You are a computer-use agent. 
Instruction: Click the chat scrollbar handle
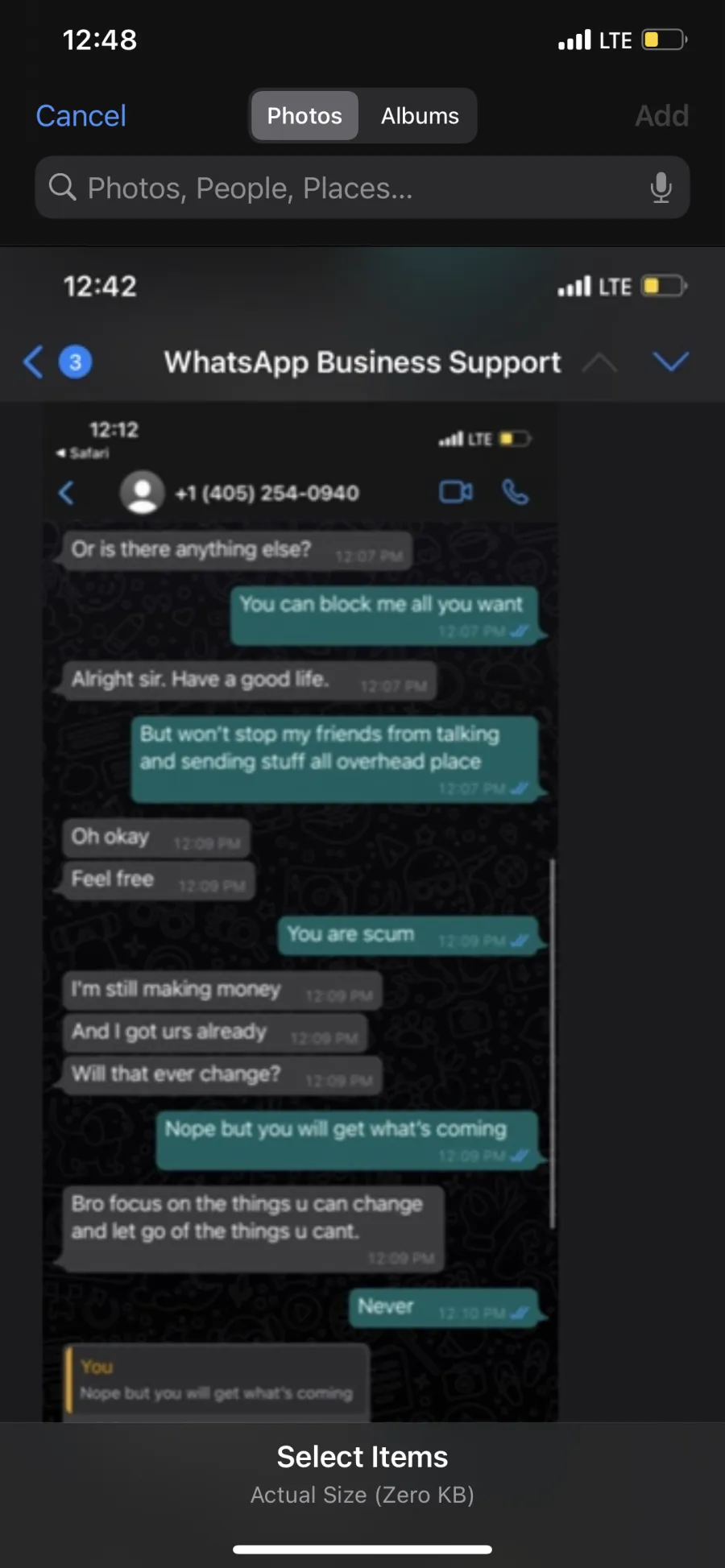click(553, 1043)
